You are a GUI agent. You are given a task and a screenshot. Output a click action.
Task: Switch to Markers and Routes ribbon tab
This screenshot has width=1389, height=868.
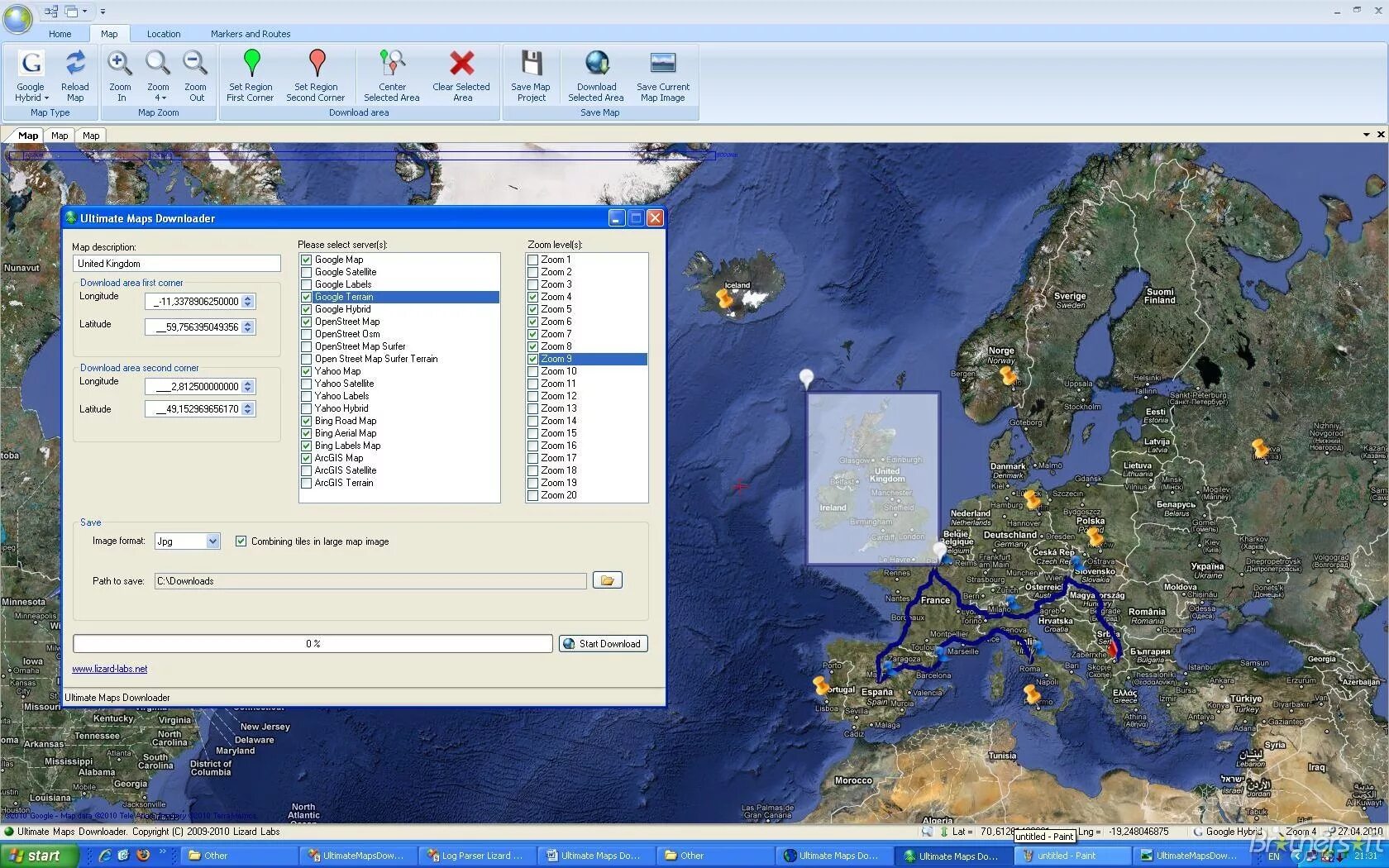pyautogui.click(x=251, y=34)
